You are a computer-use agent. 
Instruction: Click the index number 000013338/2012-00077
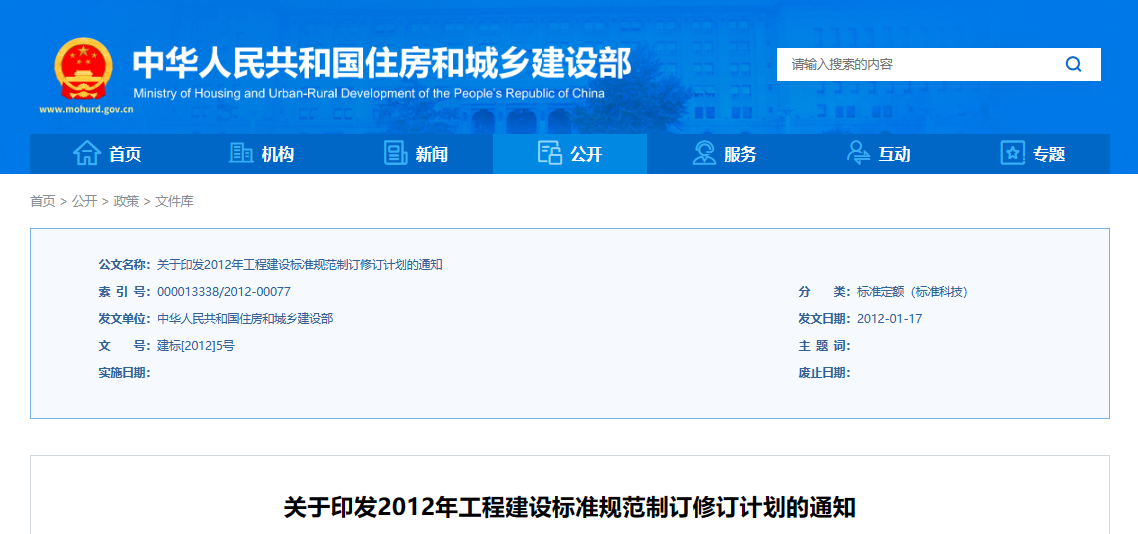pyautogui.click(x=224, y=292)
